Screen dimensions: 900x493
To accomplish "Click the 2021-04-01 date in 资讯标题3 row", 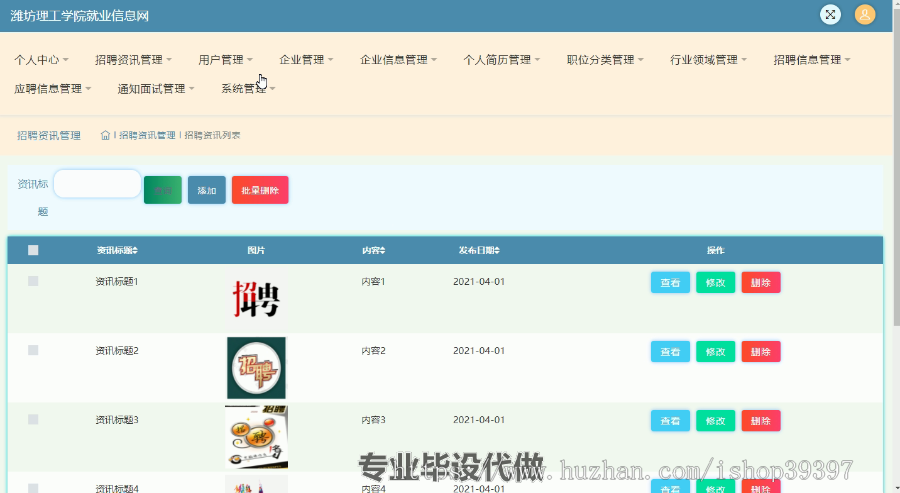I will (x=479, y=420).
